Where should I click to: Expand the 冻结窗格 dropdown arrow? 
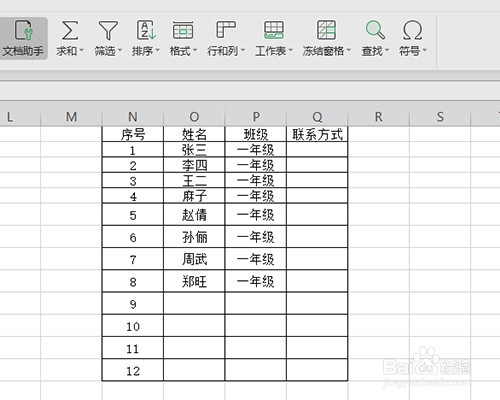tap(348, 51)
